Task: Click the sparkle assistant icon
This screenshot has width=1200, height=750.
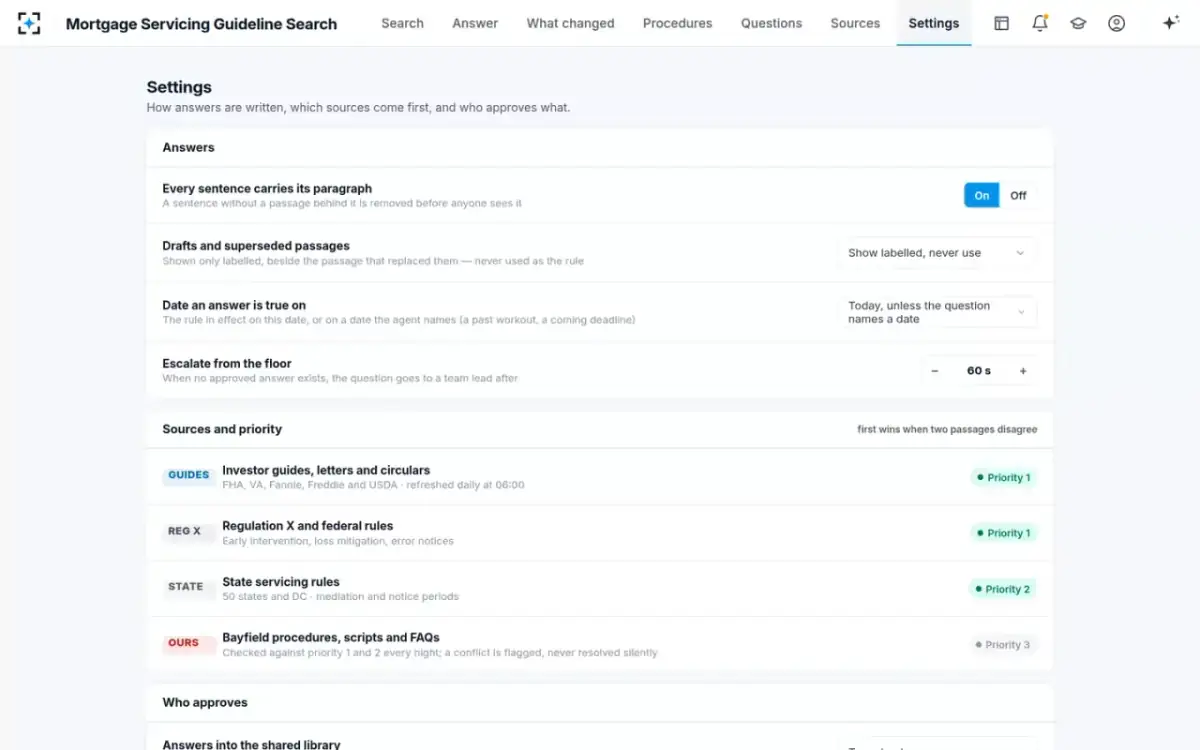Action: pos(1171,23)
